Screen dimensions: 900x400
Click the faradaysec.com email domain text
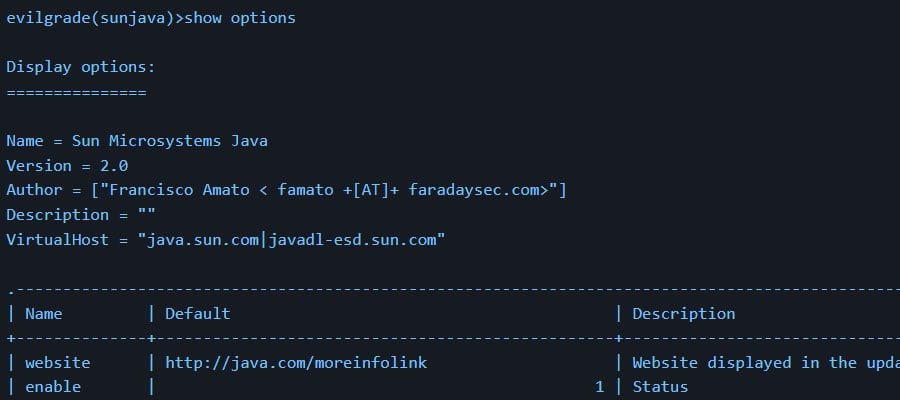(x=474, y=190)
